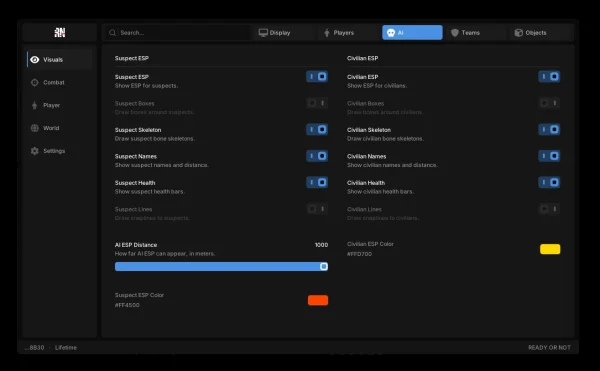Toggle the Civilian Names switch

coord(549,156)
